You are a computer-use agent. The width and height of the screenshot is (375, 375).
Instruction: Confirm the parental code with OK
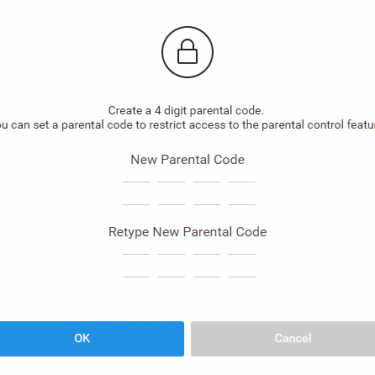92,339
